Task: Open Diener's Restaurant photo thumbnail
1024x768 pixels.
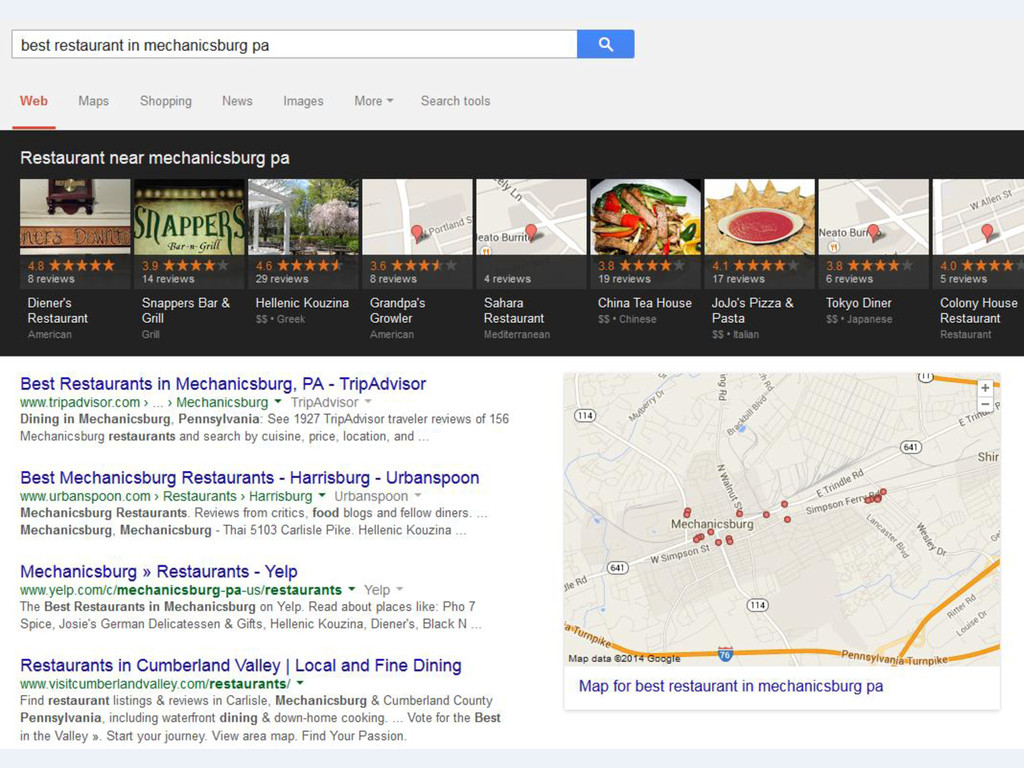Action: click(75, 217)
